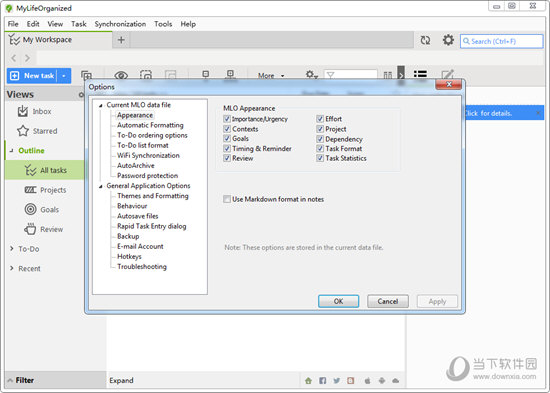Click the Cancel button in Options

[388, 301]
